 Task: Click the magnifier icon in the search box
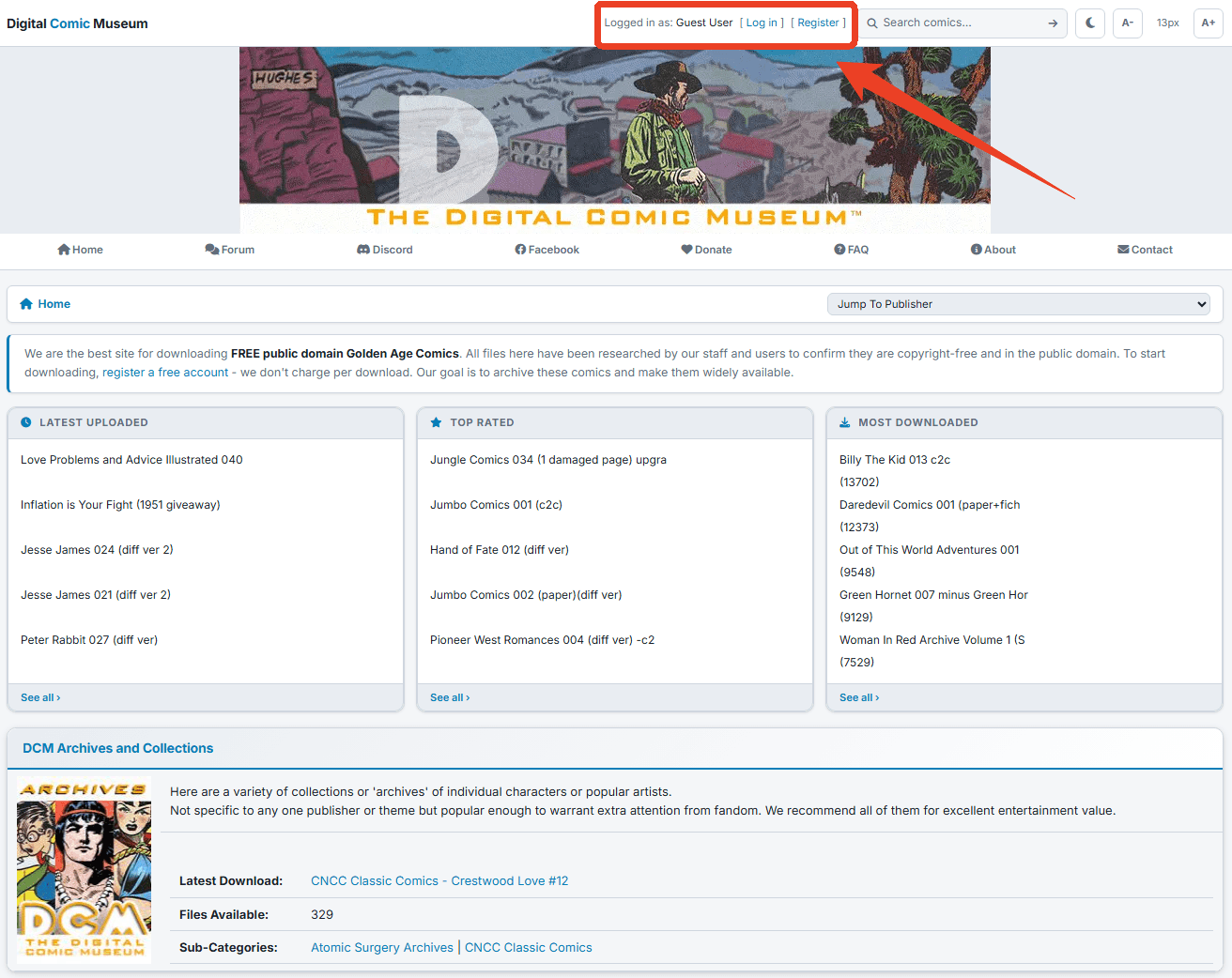click(872, 23)
